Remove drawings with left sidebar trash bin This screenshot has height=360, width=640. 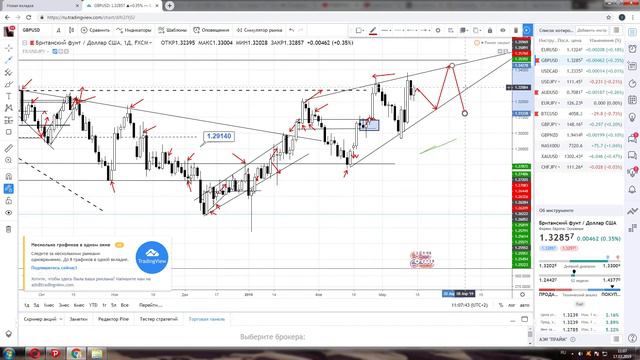9,229
